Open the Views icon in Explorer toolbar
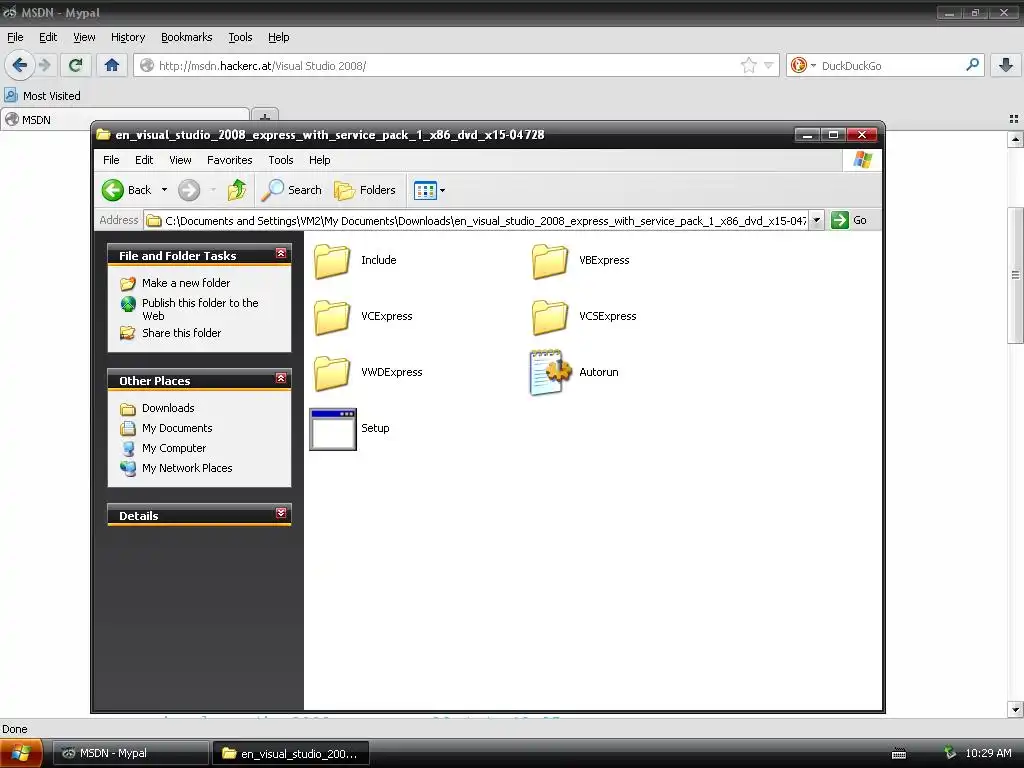This screenshot has width=1024, height=768. (424, 190)
